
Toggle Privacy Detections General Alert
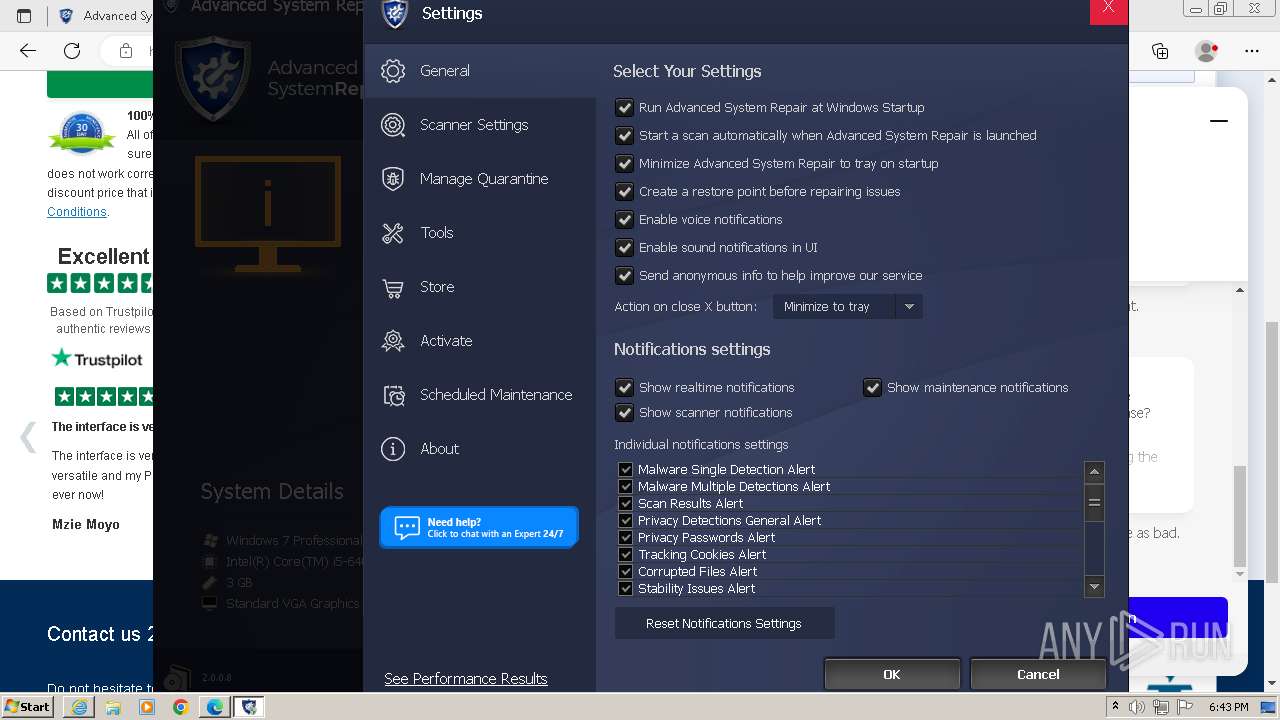[x=625, y=520]
